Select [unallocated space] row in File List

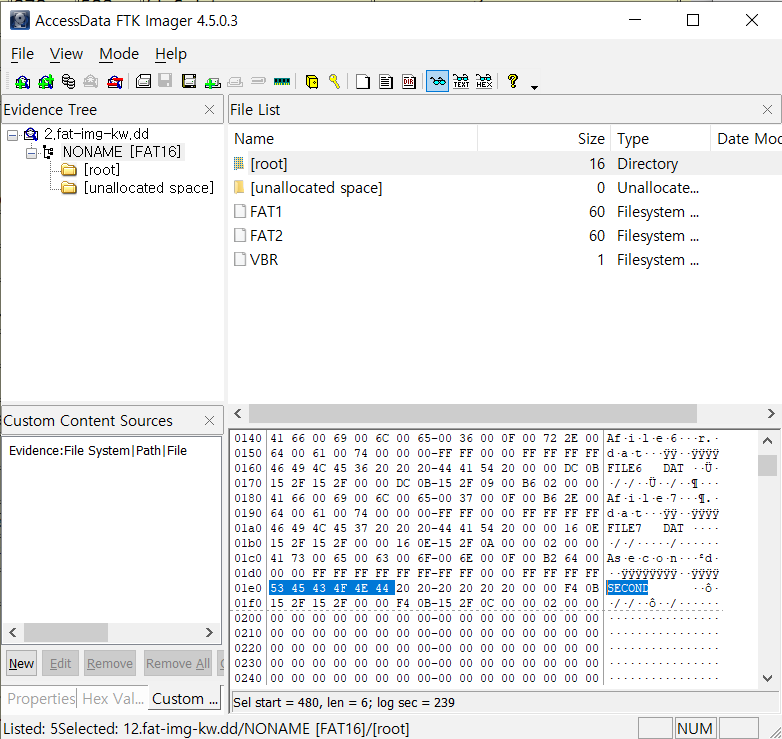[x=505, y=187]
